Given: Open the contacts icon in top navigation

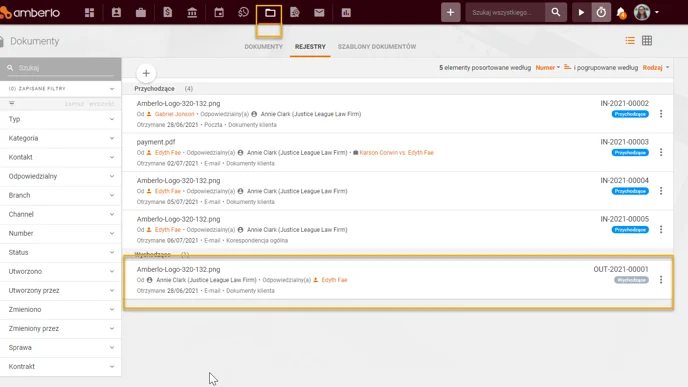Looking at the screenshot, I should pos(116,12).
